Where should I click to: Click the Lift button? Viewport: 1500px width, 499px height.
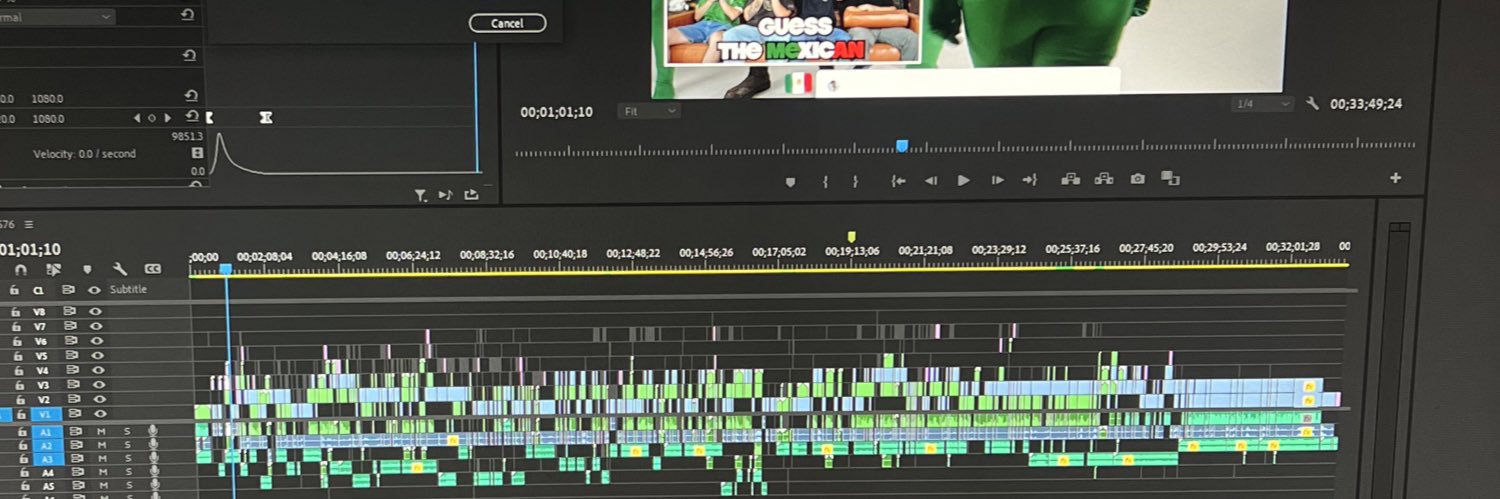point(1071,179)
